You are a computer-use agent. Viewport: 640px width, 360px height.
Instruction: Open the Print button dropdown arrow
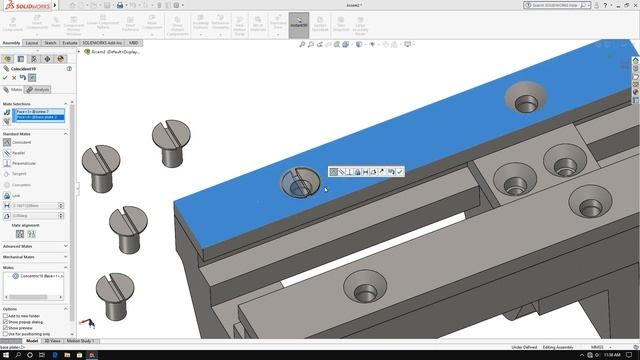click(x=126, y=5)
